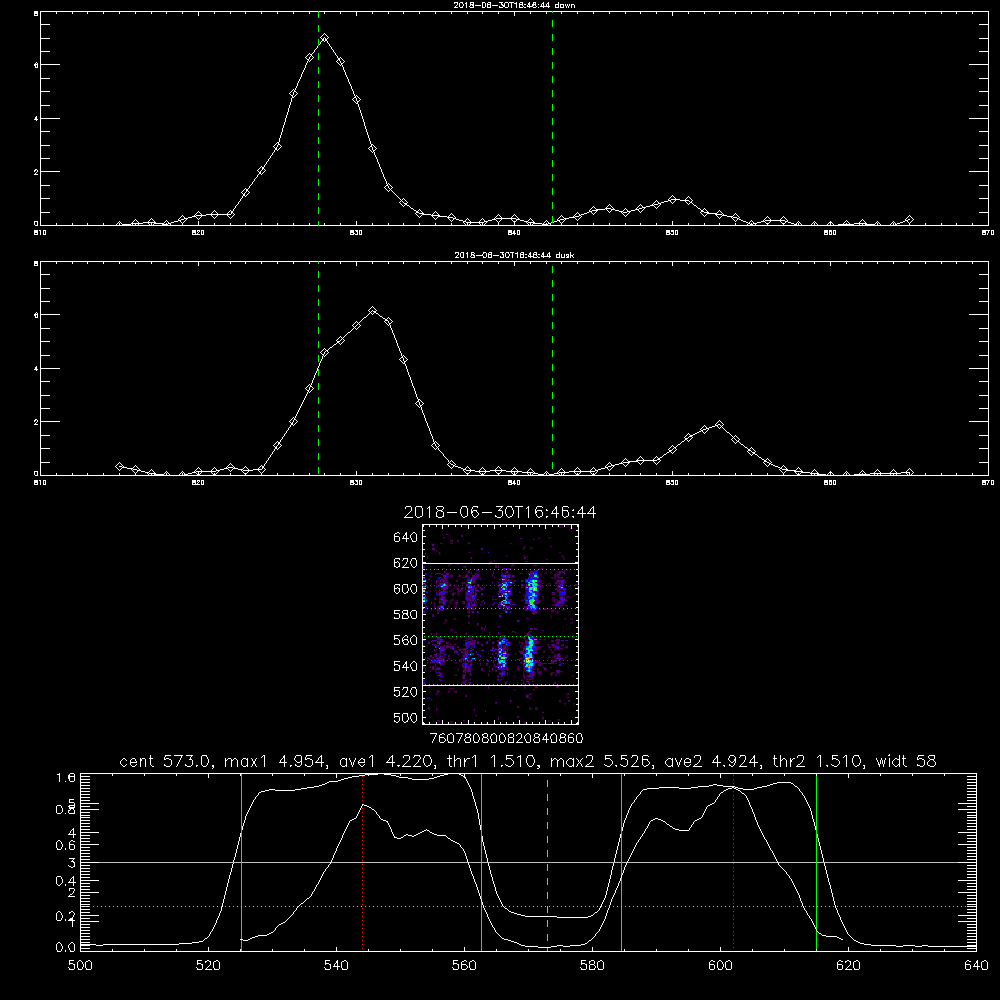Click "500" on the bottom profile x-axis

80,966
